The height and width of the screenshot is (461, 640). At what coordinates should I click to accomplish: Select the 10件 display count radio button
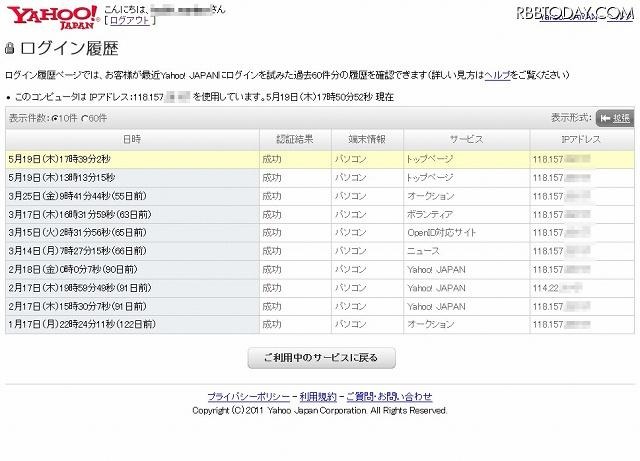click(56, 119)
